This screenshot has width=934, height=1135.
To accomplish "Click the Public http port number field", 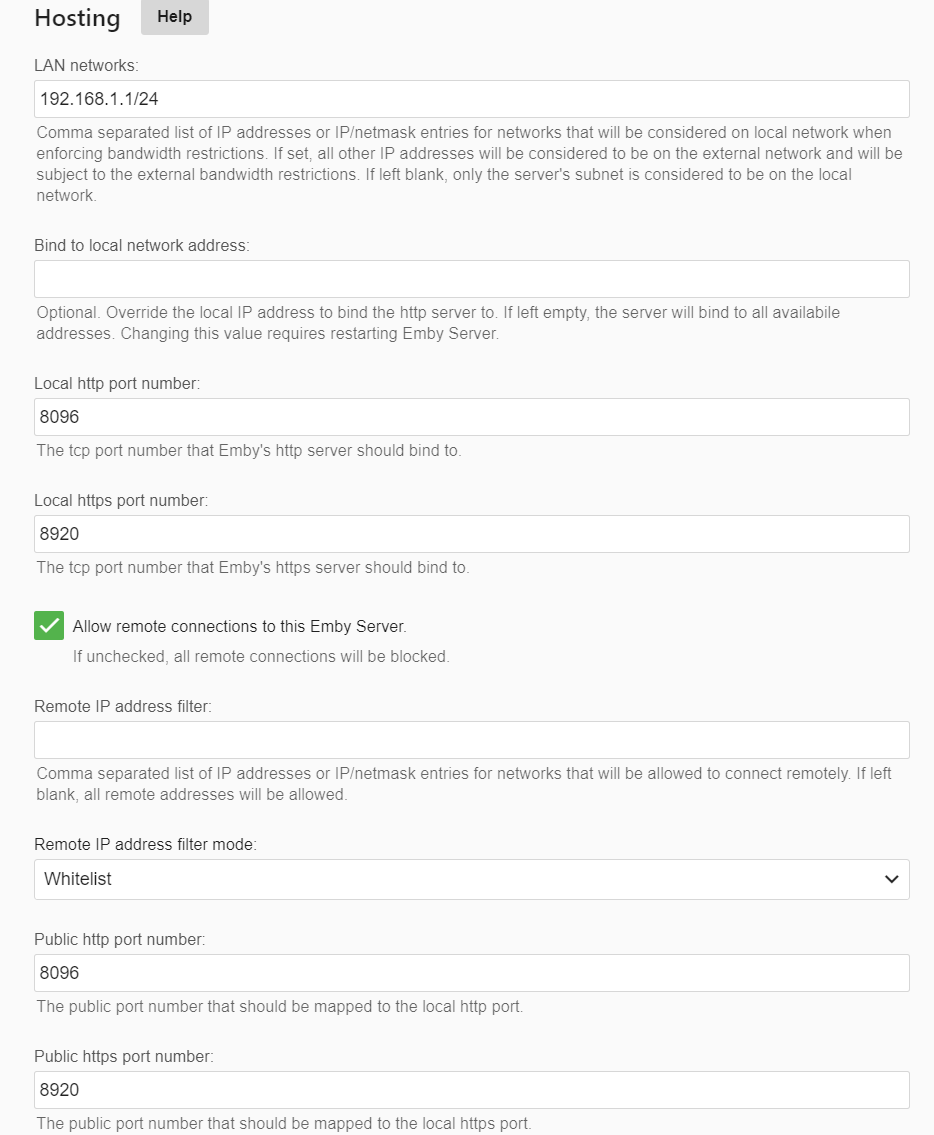I will click(471, 973).
